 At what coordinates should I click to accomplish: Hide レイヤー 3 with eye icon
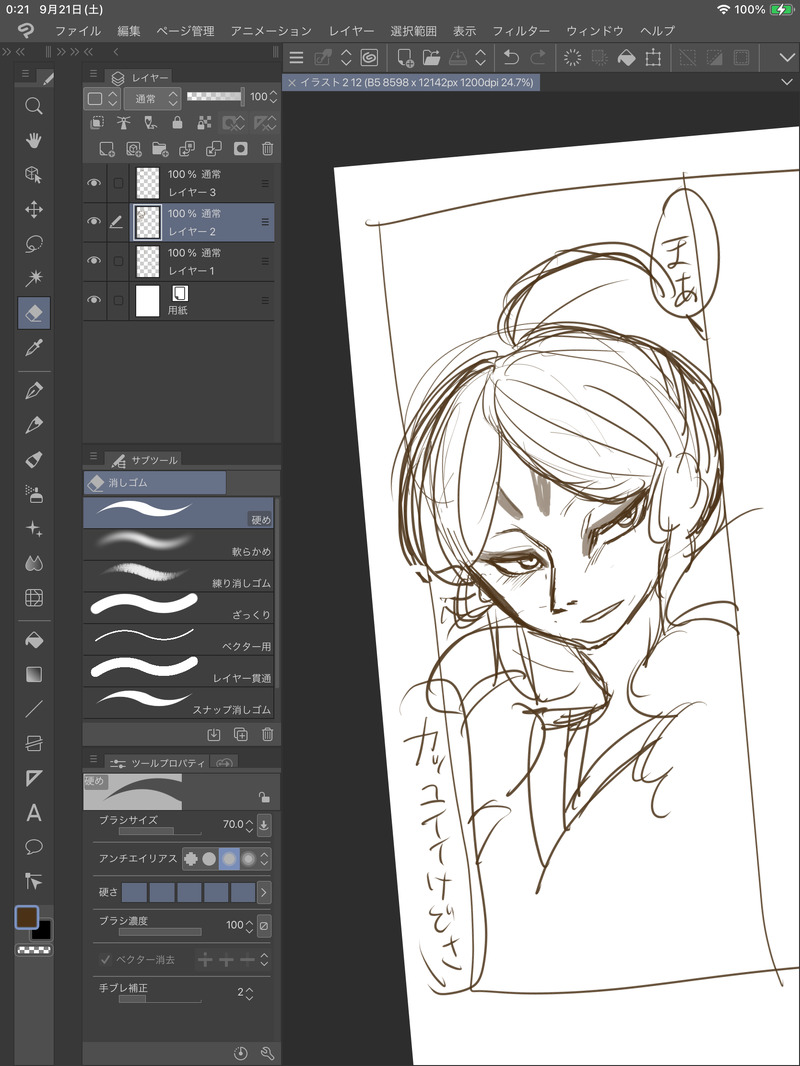[x=94, y=183]
